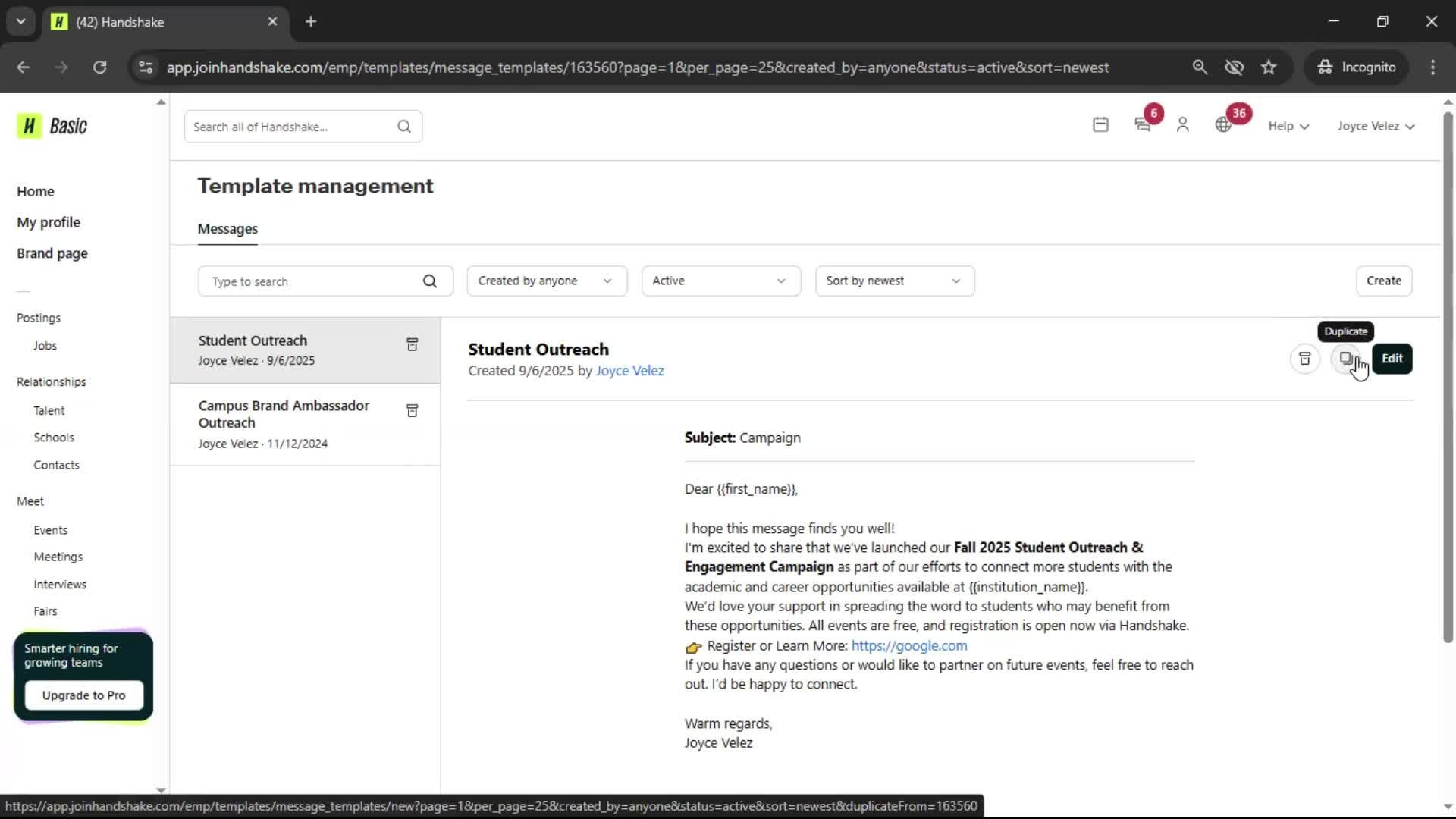Click the Handshake Basic logo

pyautogui.click(x=52, y=126)
